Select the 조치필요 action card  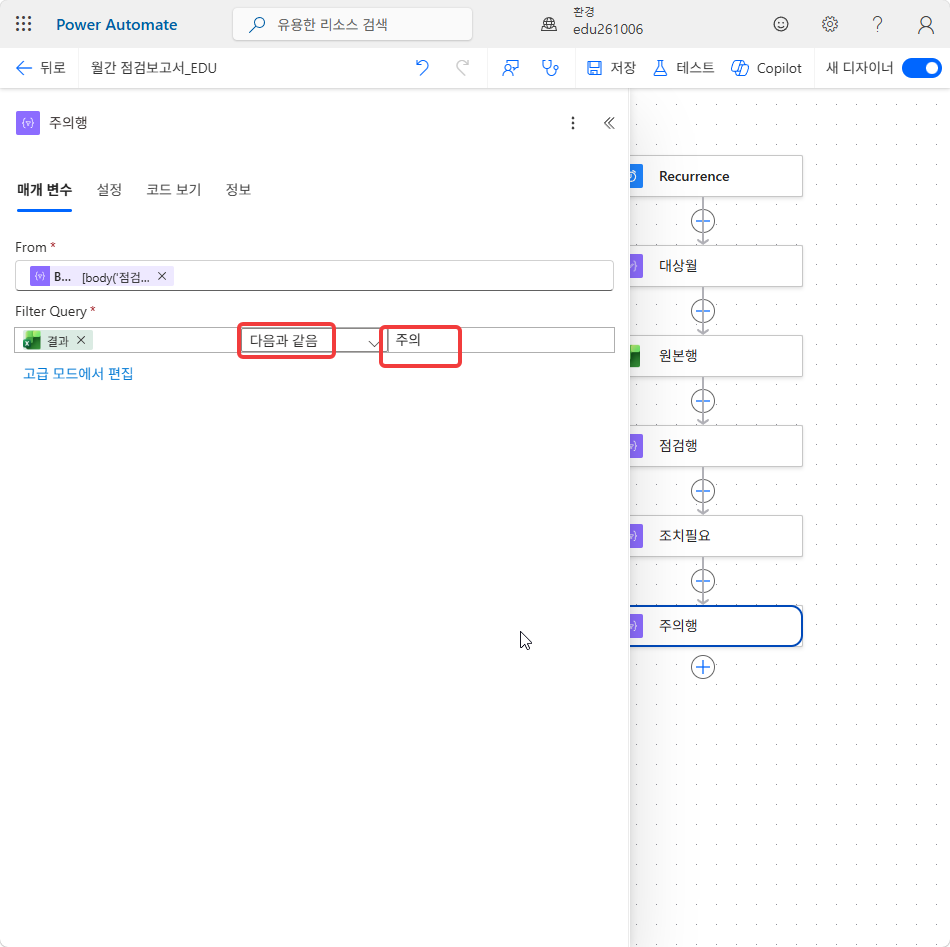[716, 536]
